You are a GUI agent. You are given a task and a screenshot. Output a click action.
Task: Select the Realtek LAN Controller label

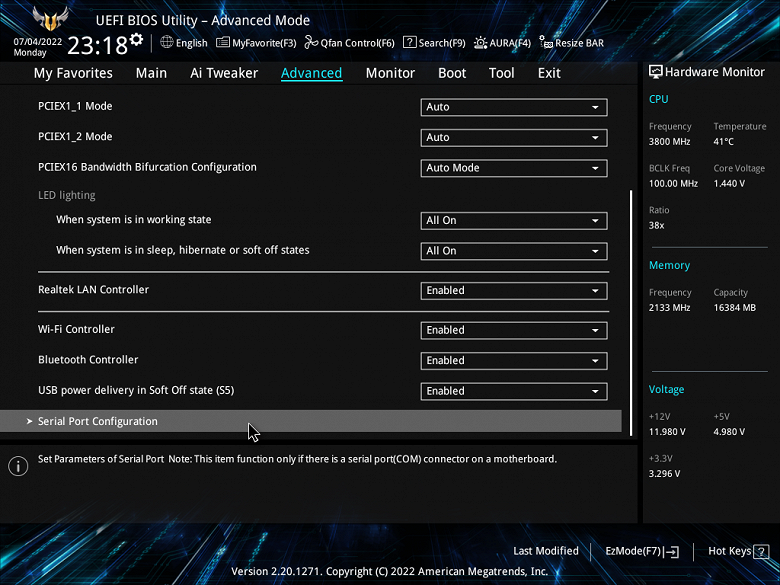point(94,290)
